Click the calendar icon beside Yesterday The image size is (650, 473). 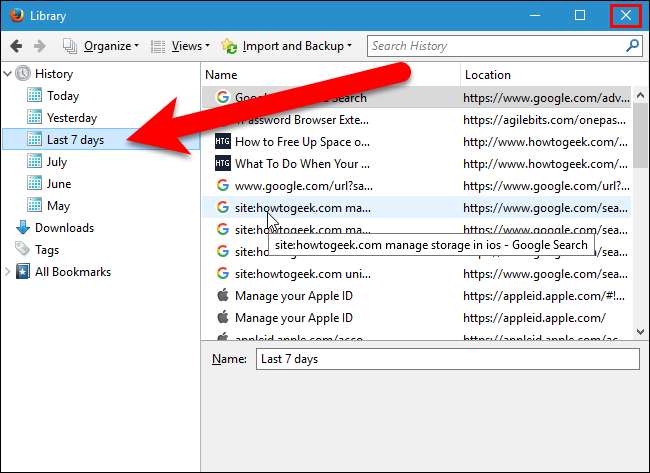click(34, 117)
